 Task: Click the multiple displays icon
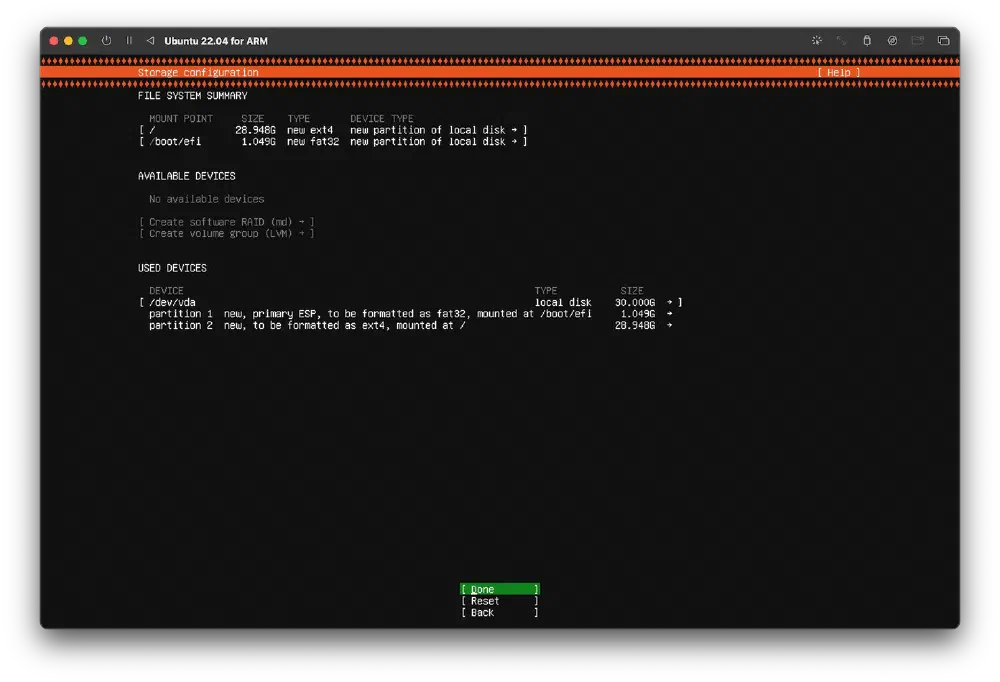[942, 41]
